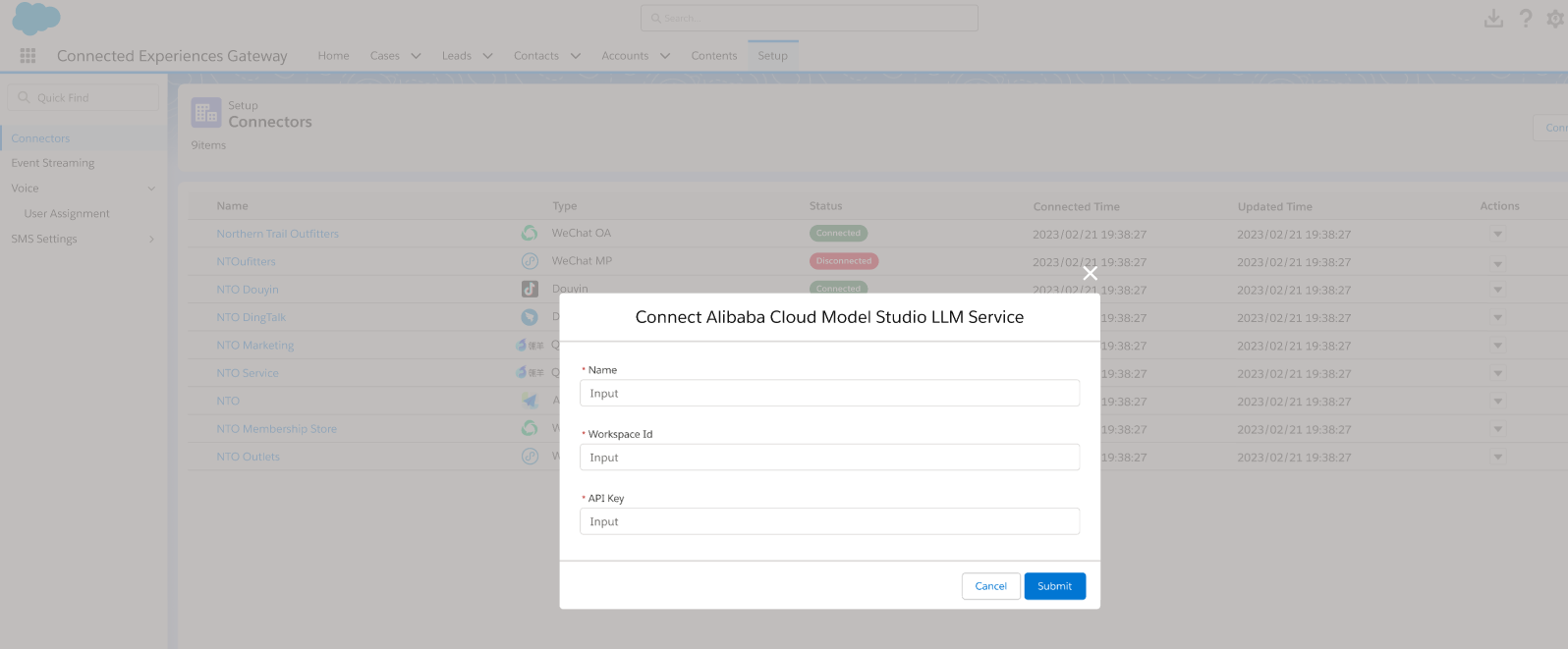Expand the Contacts tab dropdown arrow

[x=575, y=56]
